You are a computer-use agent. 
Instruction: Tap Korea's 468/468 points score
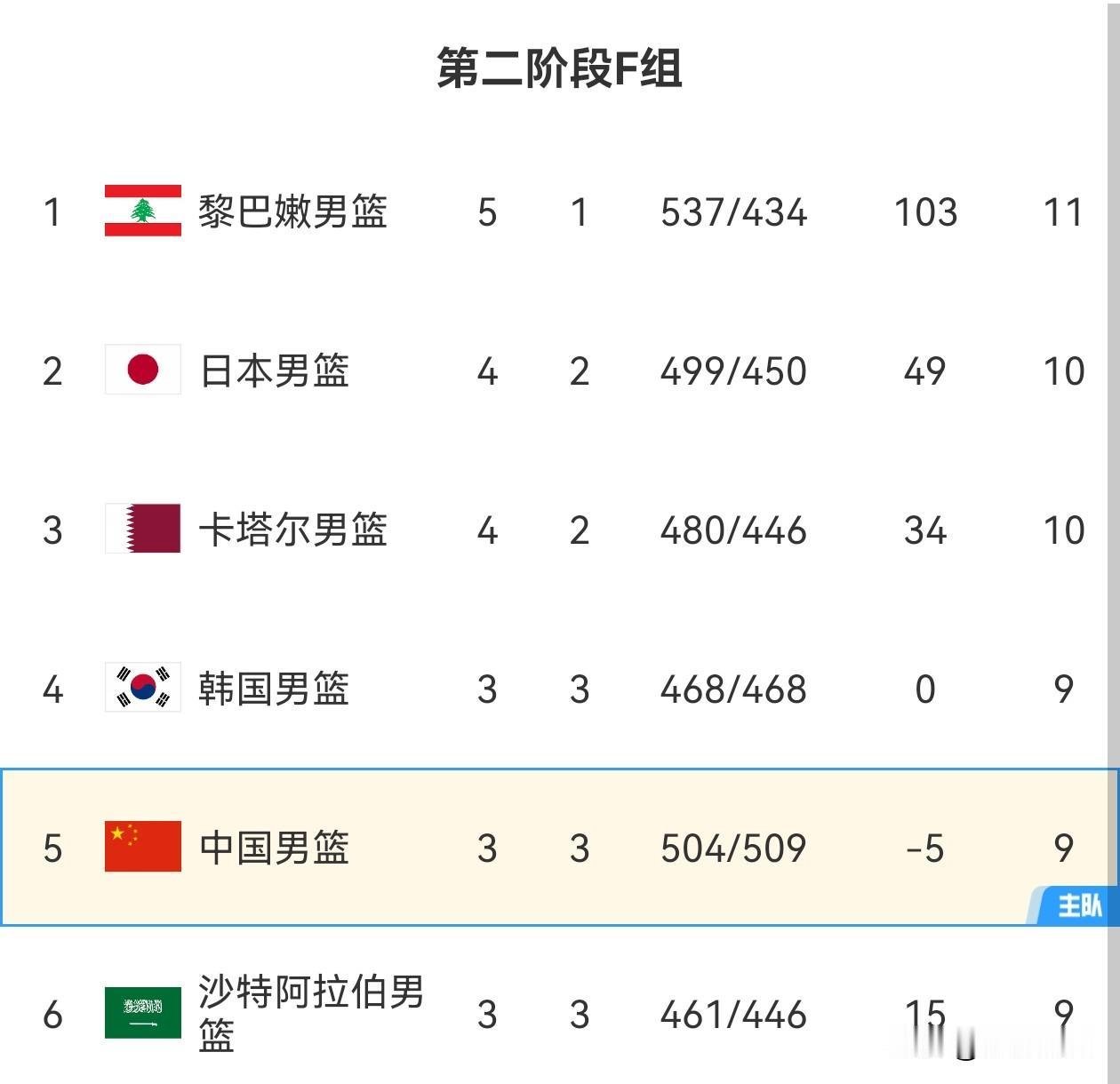point(733,689)
